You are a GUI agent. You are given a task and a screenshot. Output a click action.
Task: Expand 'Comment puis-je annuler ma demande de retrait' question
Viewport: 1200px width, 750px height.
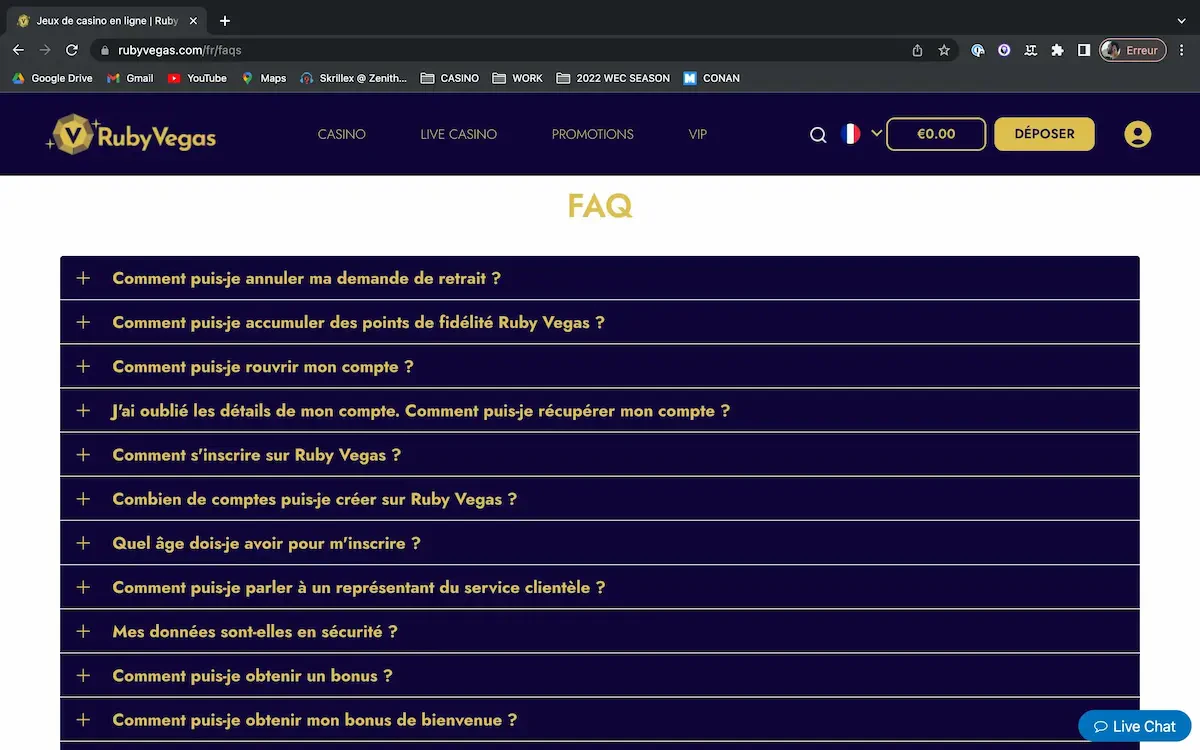pyautogui.click(x=306, y=278)
